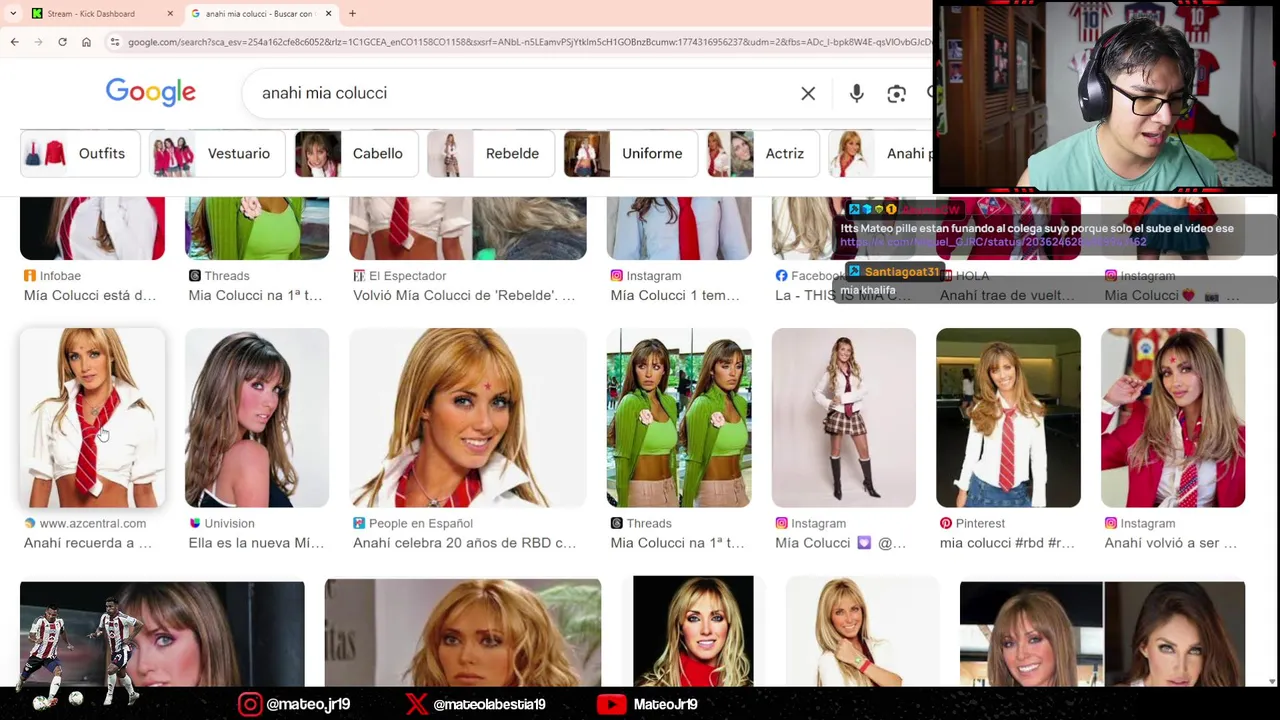Click the @mateo_jr19 Instagram handle
This screenshot has width=1280, height=720.
pyautogui.click(x=308, y=704)
